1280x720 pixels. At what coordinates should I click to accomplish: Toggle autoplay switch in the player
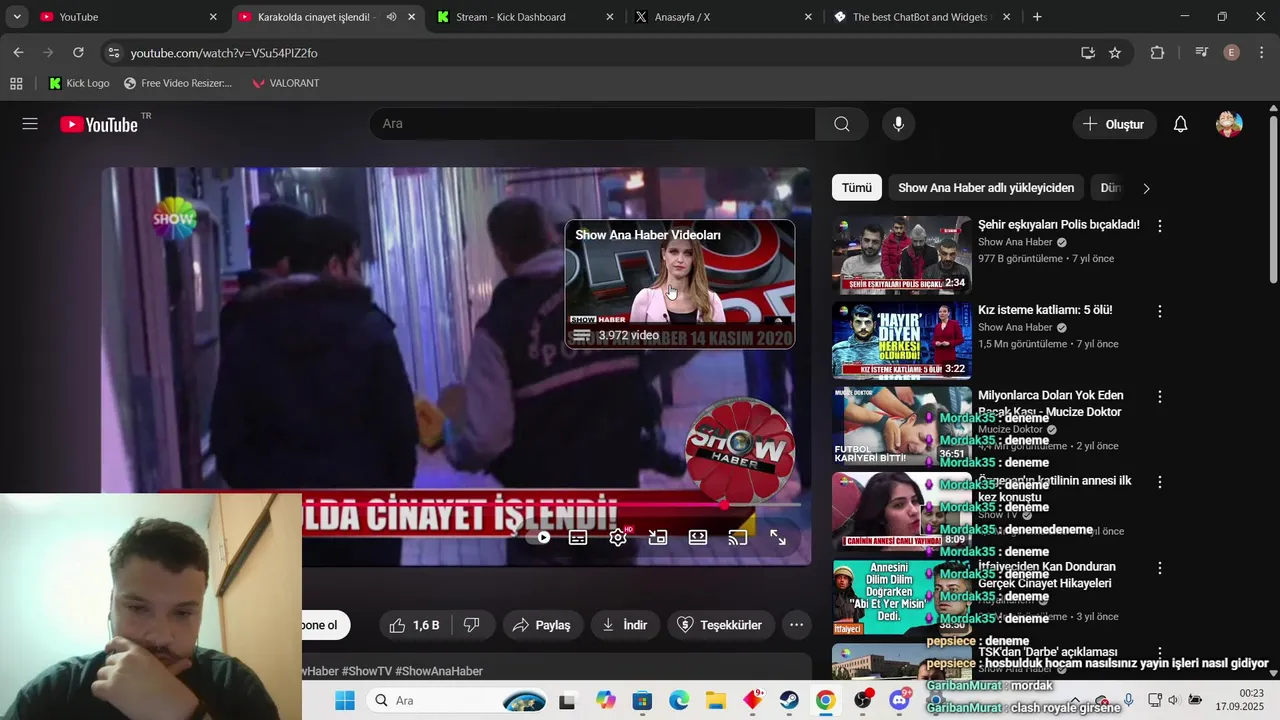540,537
